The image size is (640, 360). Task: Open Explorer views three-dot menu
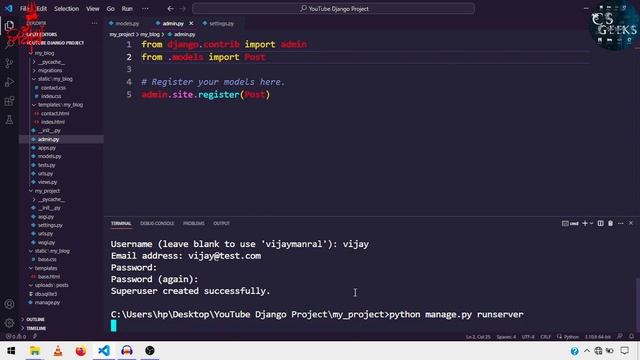[95, 23]
